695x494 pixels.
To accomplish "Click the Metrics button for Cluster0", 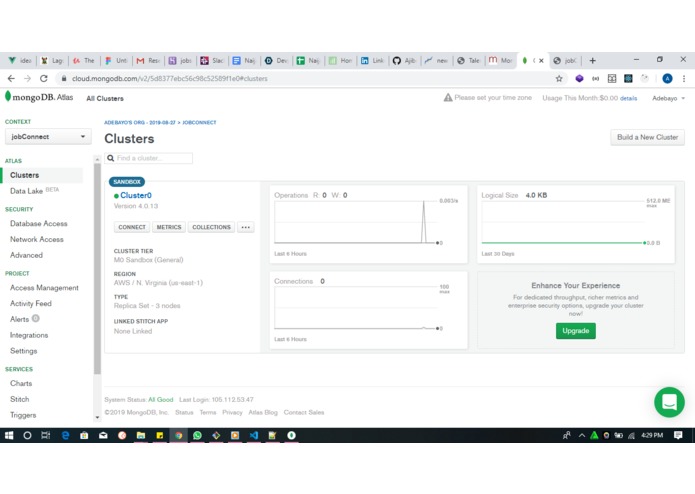I will click(x=169, y=227).
